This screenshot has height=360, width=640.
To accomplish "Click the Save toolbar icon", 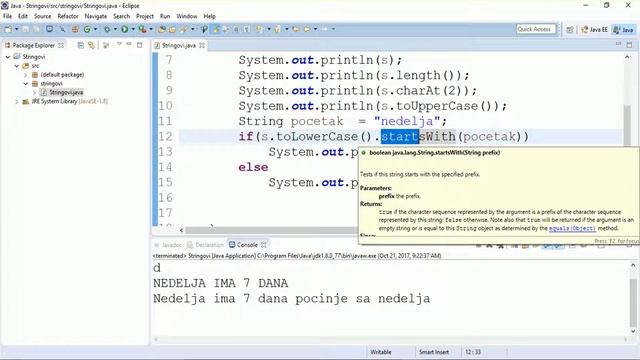I will pos(25,29).
